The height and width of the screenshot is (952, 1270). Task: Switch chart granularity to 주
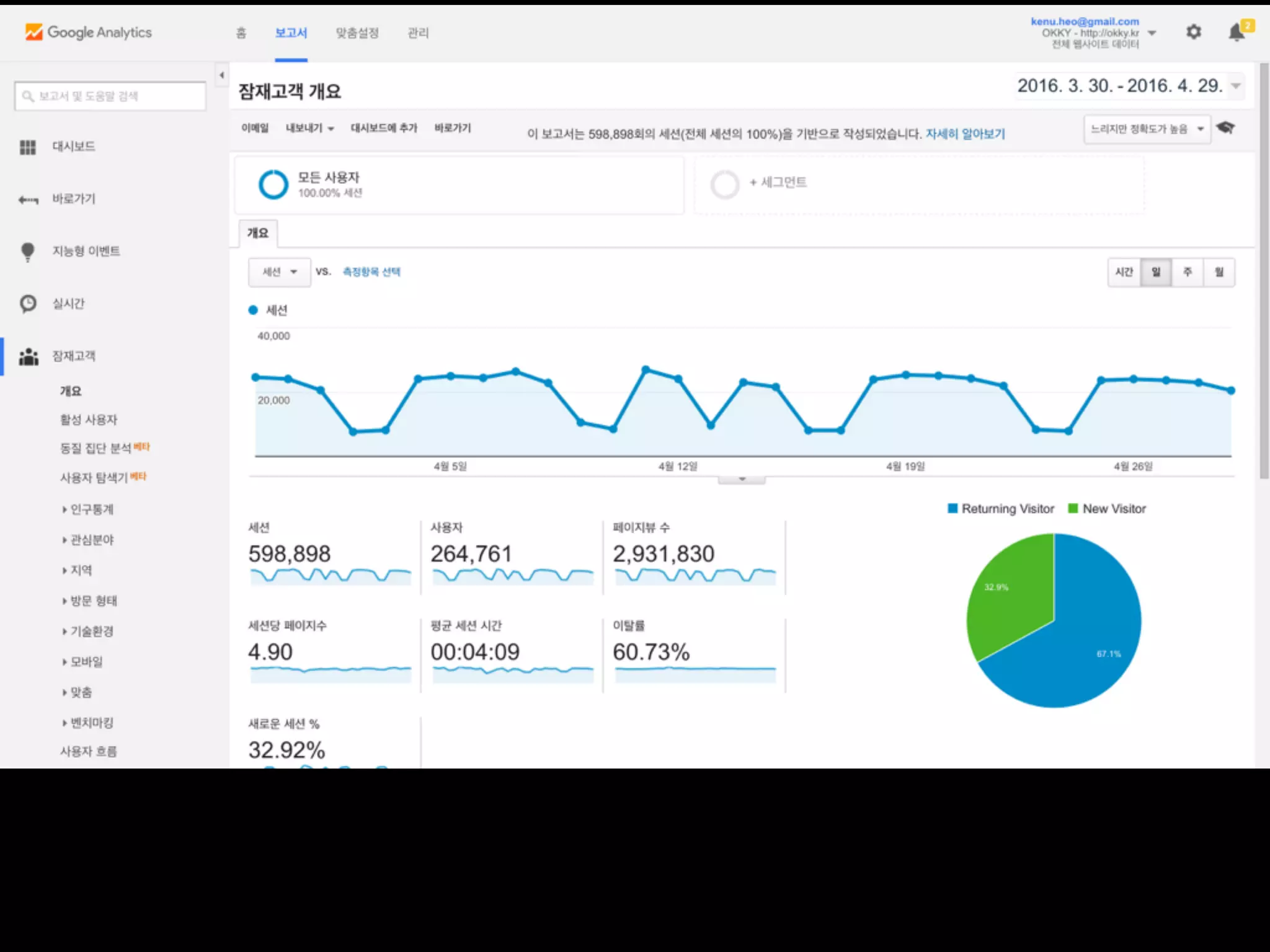(1188, 272)
